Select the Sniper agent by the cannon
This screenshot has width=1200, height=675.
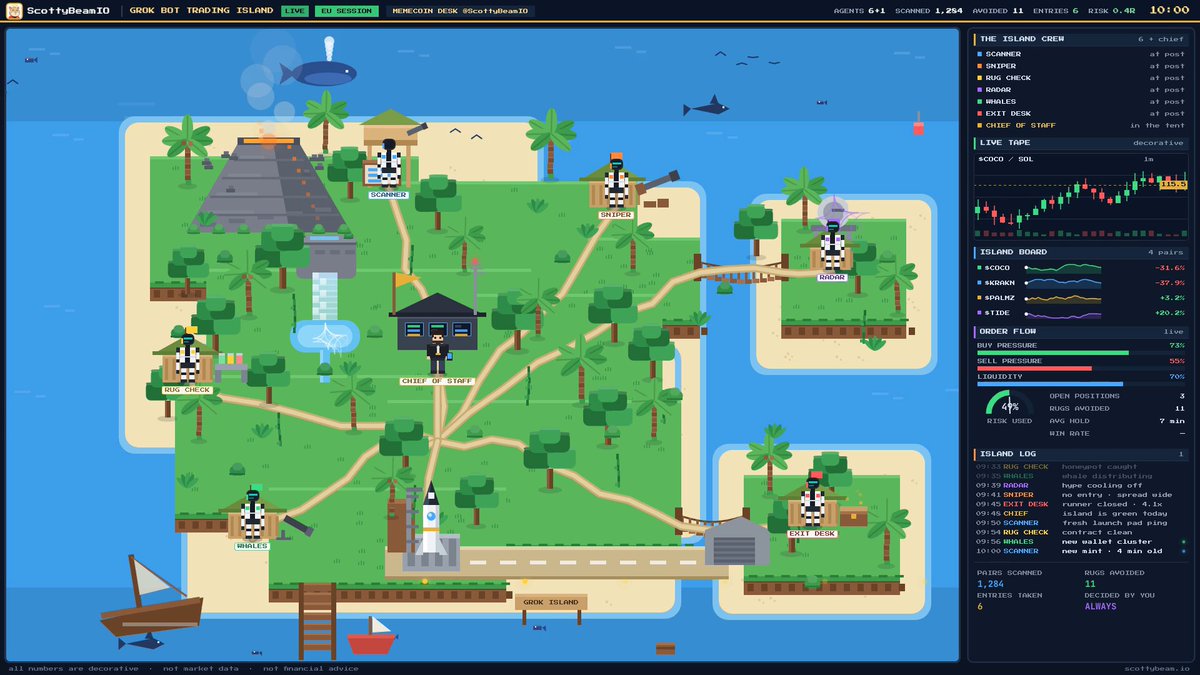(x=616, y=183)
